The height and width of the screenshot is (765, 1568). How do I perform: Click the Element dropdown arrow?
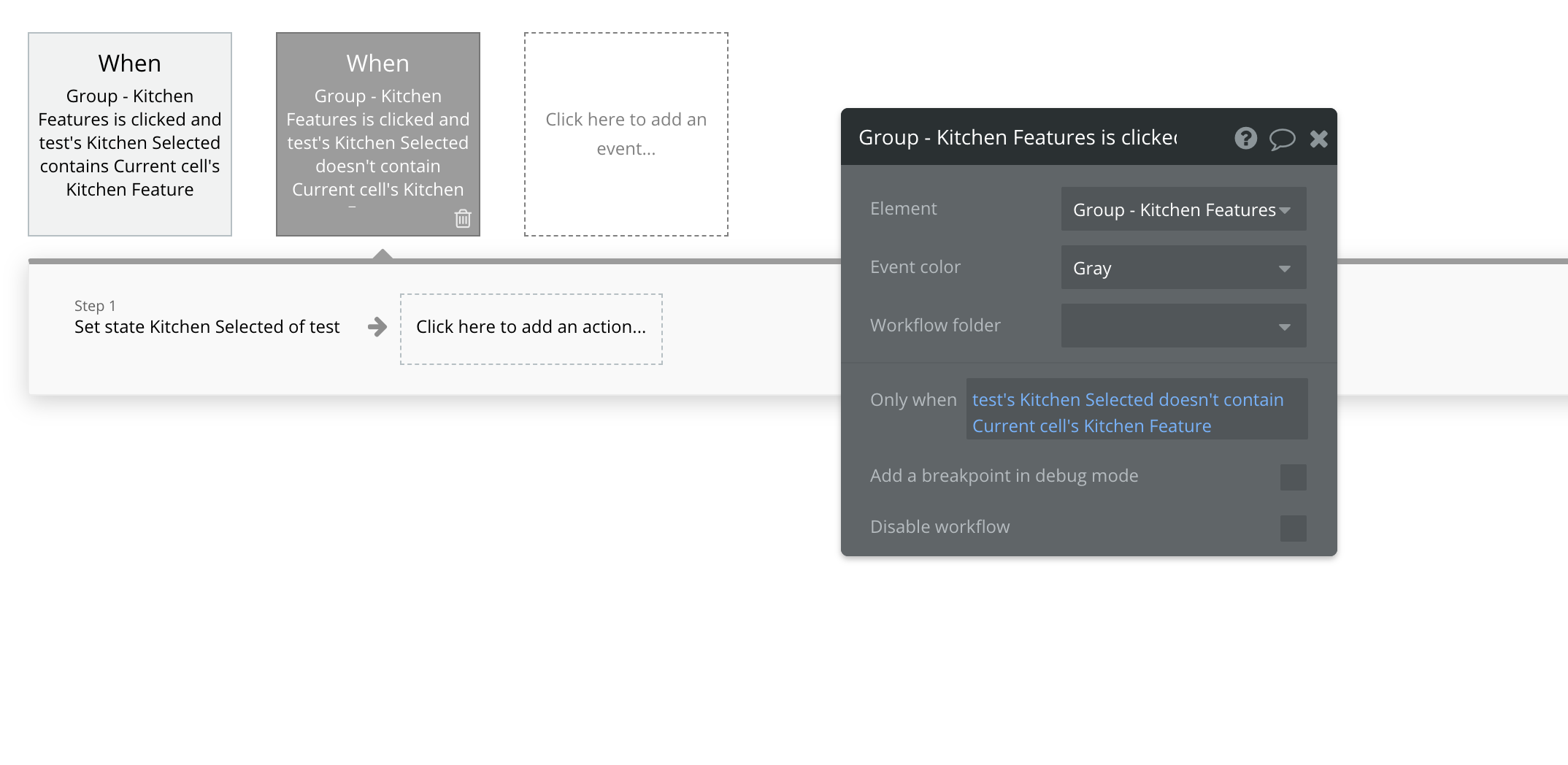click(x=1285, y=210)
